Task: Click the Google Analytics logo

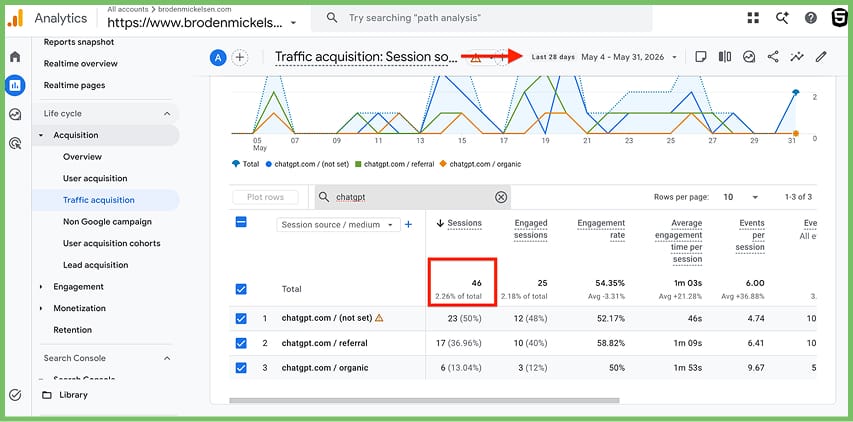Action: point(15,18)
